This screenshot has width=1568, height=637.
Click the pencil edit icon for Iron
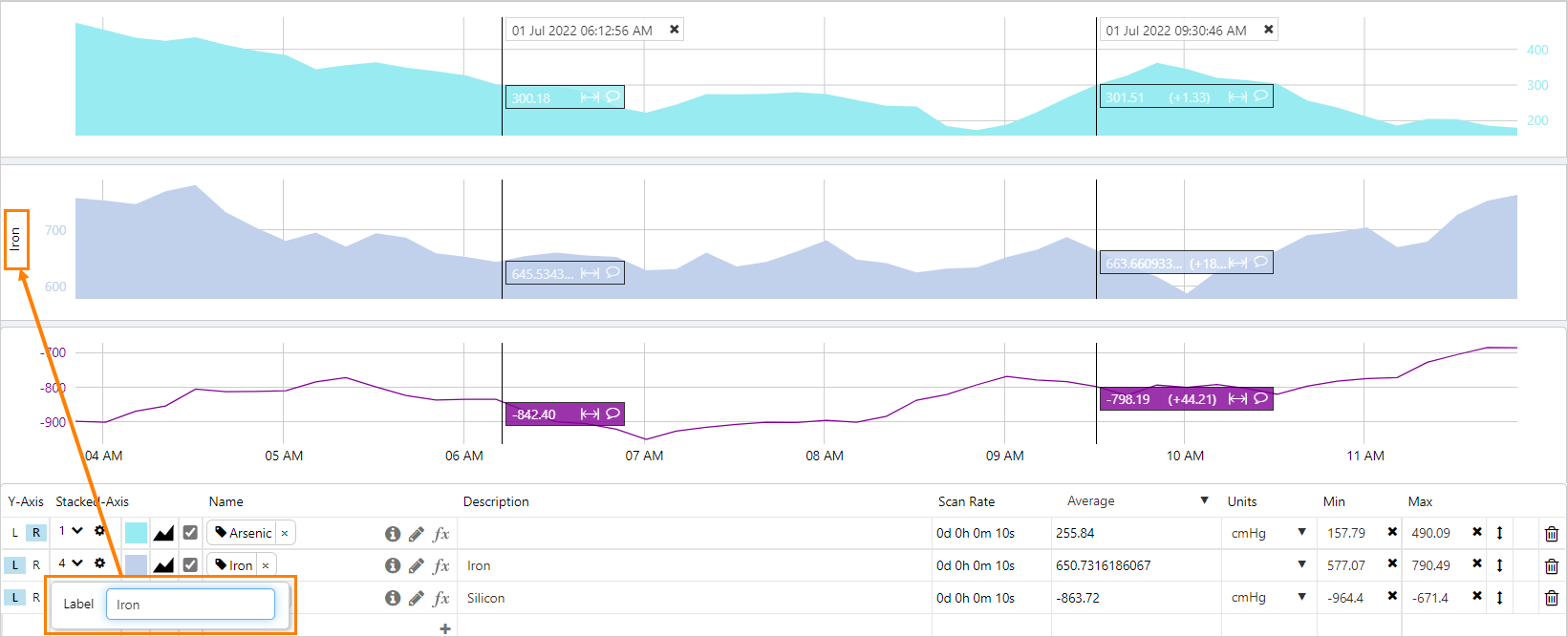point(417,566)
